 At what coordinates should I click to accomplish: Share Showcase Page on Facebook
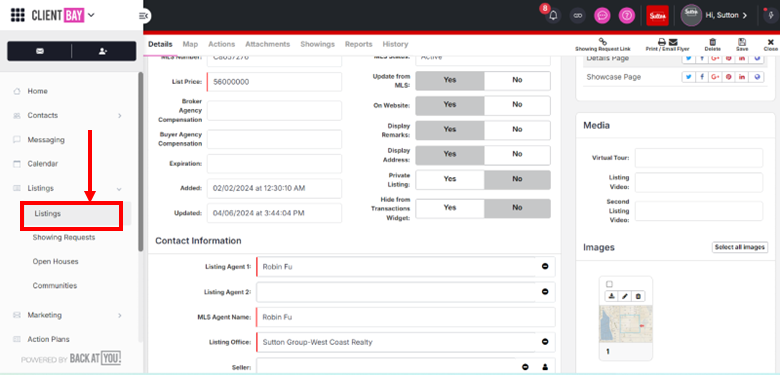(702, 77)
